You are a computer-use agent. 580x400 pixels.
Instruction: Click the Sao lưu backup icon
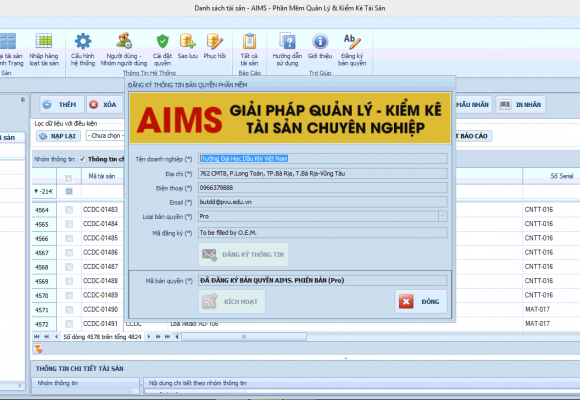[188, 46]
